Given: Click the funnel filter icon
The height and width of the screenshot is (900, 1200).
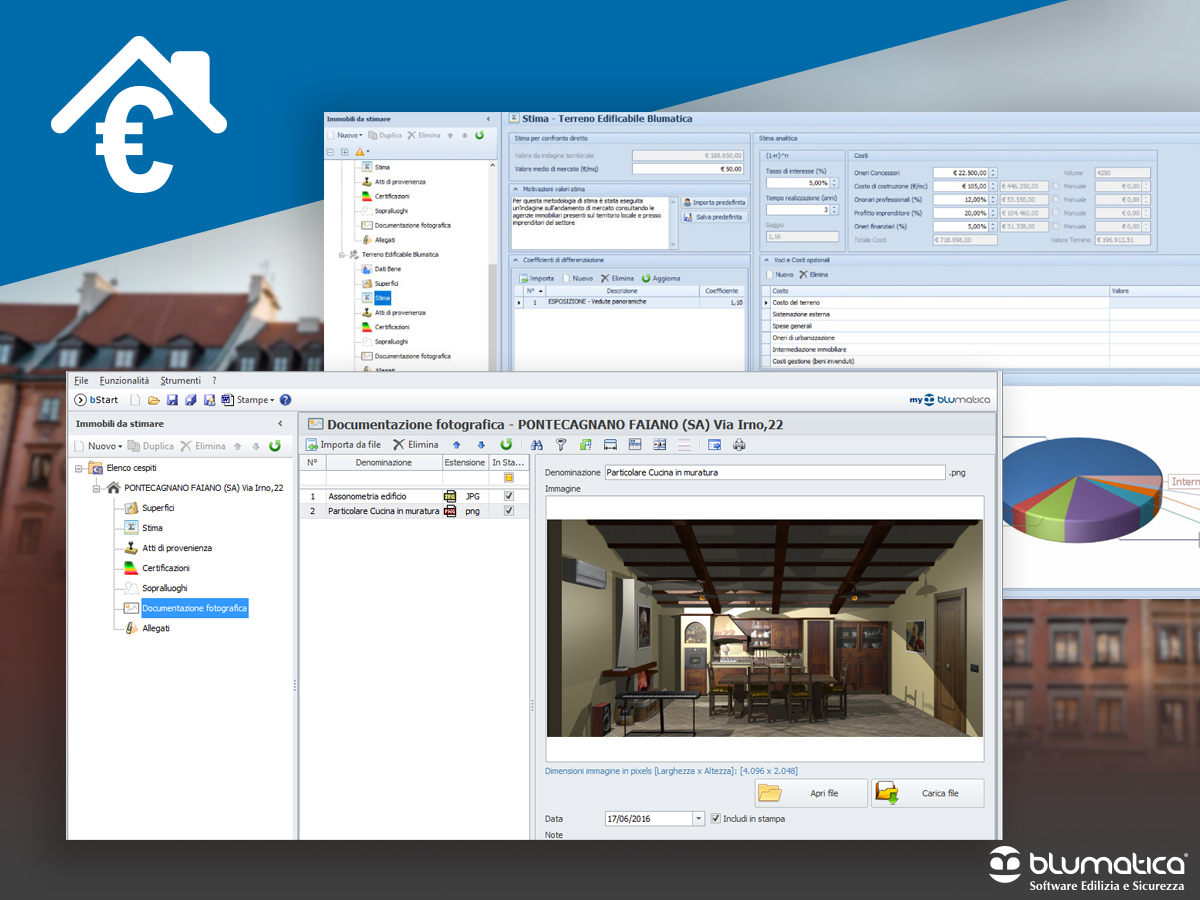Looking at the screenshot, I should pos(561,445).
